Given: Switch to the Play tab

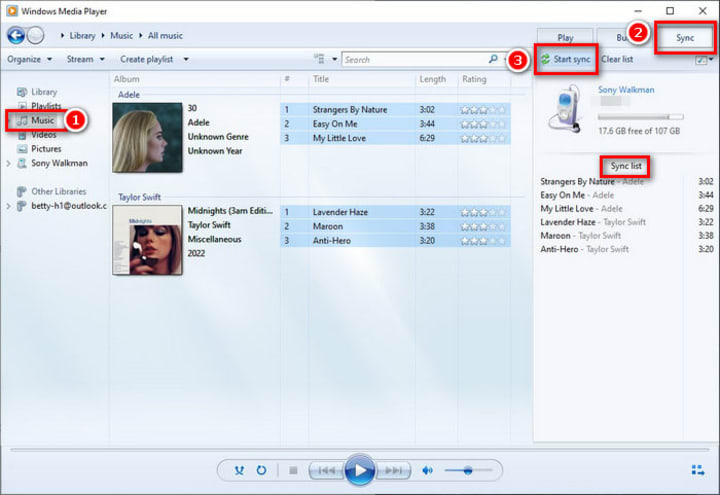Looking at the screenshot, I should point(565,37).
